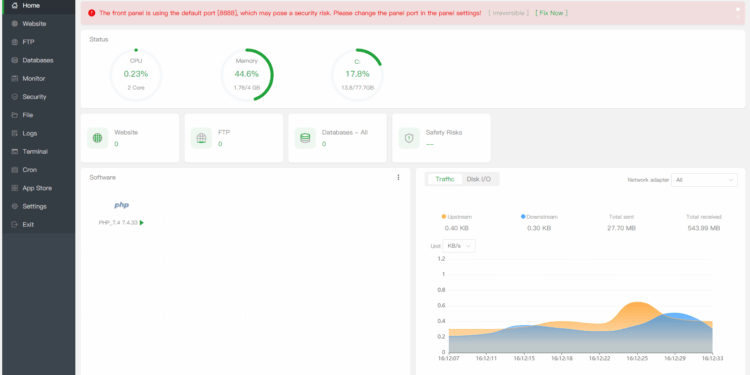The width and height of the screenshot is (750, 375).
Task: Click the Website card green globe icon
Action: click(98, 138)
